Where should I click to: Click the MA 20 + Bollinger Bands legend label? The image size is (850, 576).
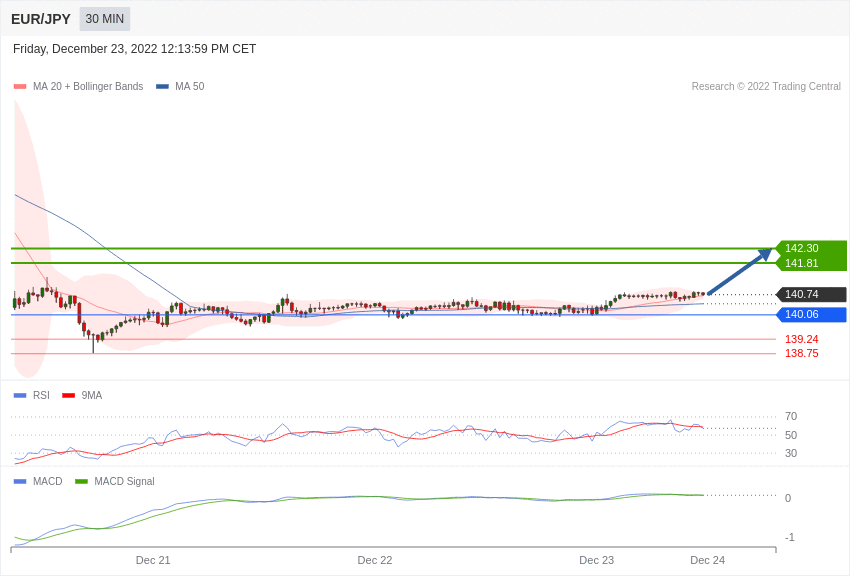point(88,87)
